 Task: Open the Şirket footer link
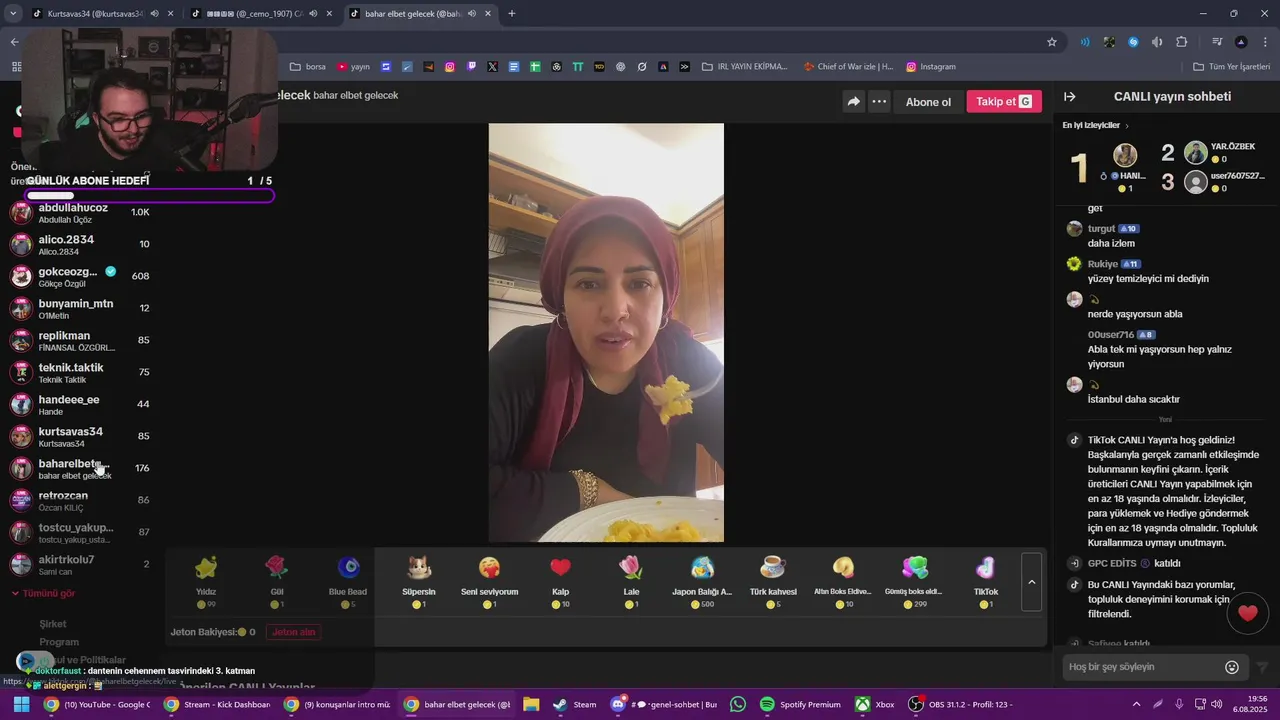[x=53, y=624]
